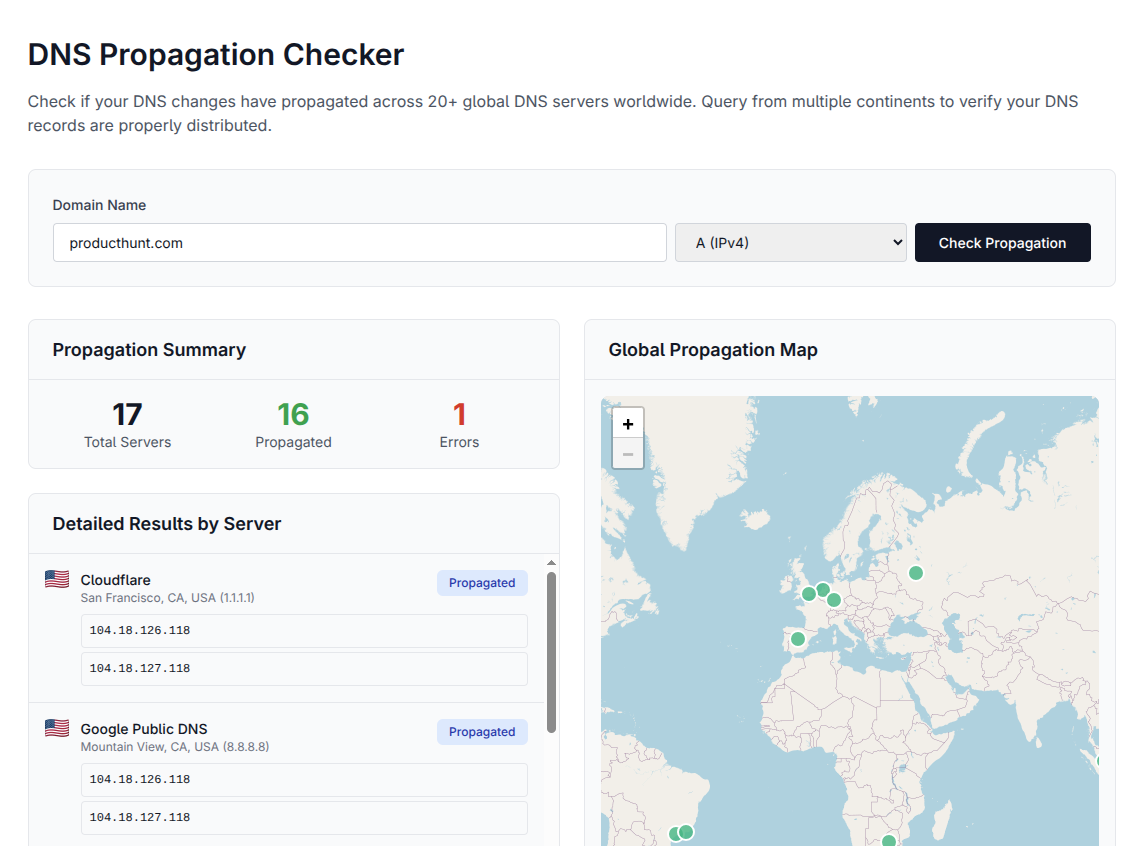Select Google Public DNS 104.18.127.118 result
1132x846 pixels.
(304, 818)
